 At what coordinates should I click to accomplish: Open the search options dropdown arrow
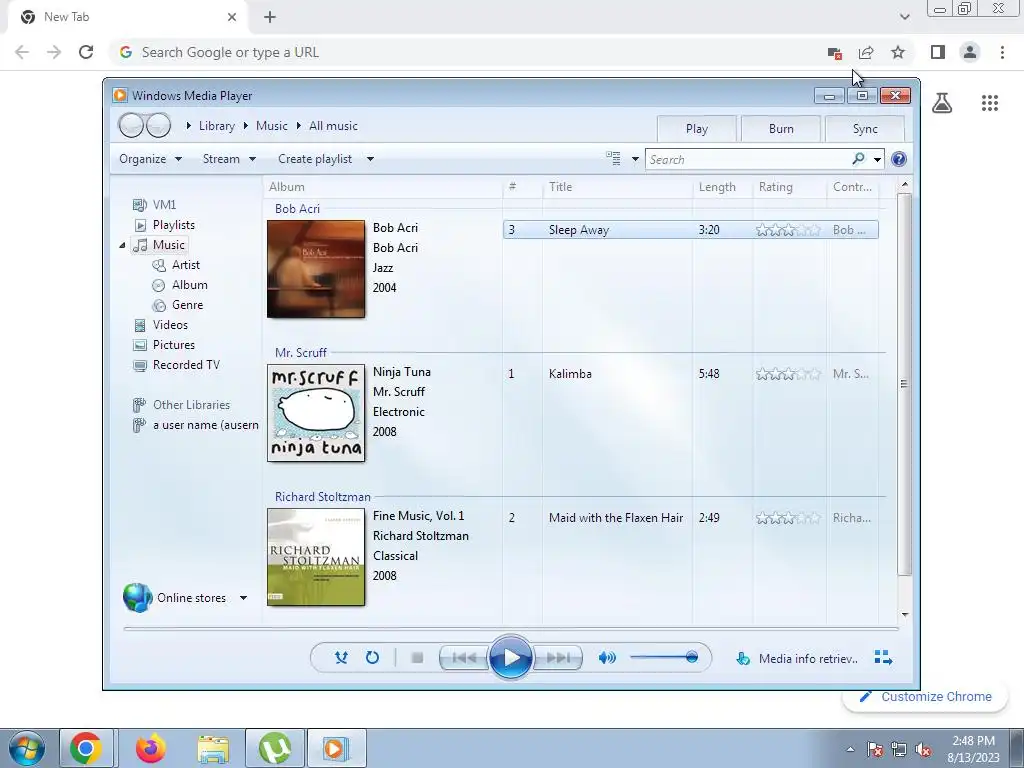(877, 159)
